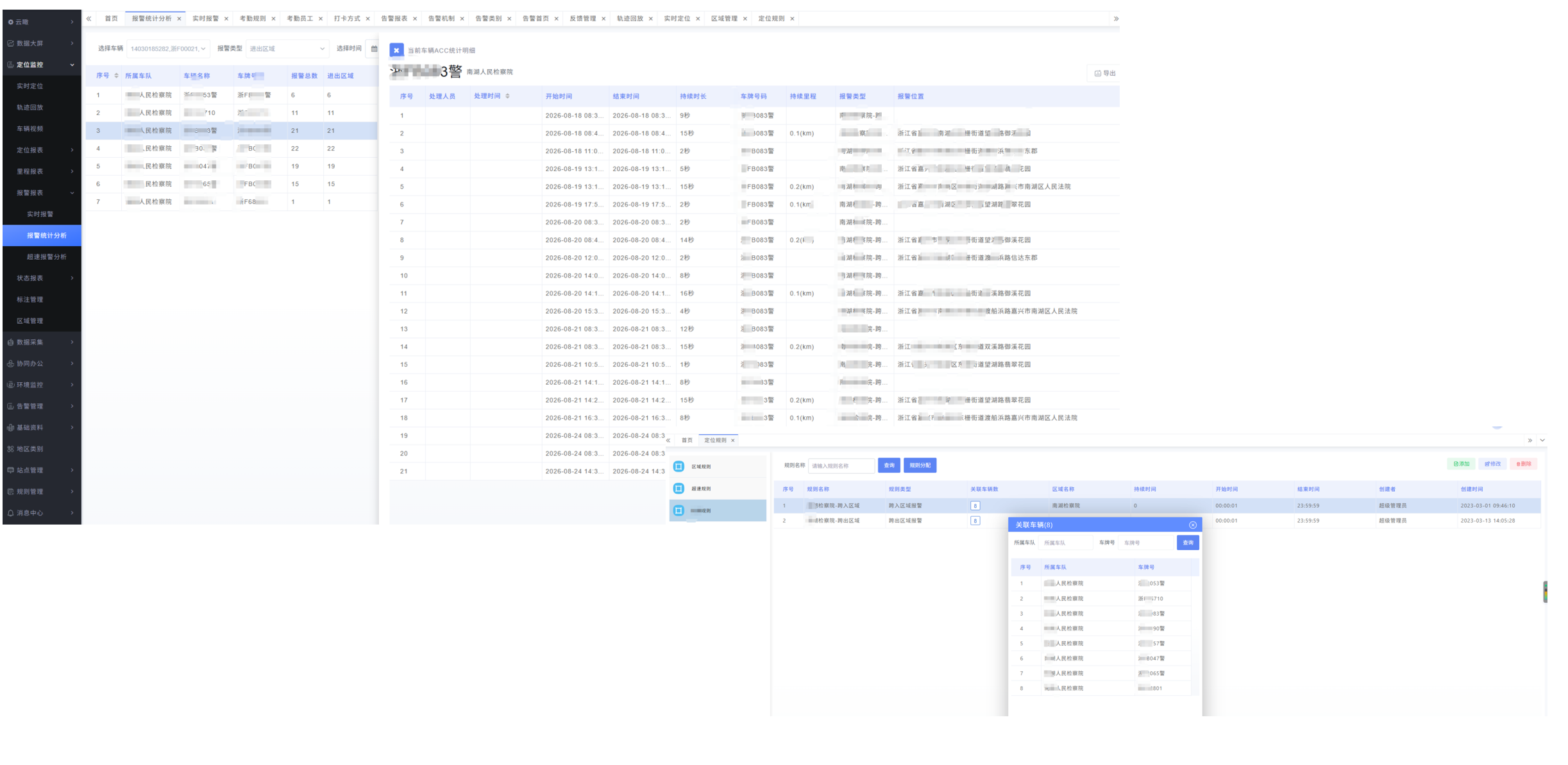The height and width of the screenshot is (765, 1568).
Task: Open the tab-list dropdown arrow in lower window
Action: (1542, 441)
